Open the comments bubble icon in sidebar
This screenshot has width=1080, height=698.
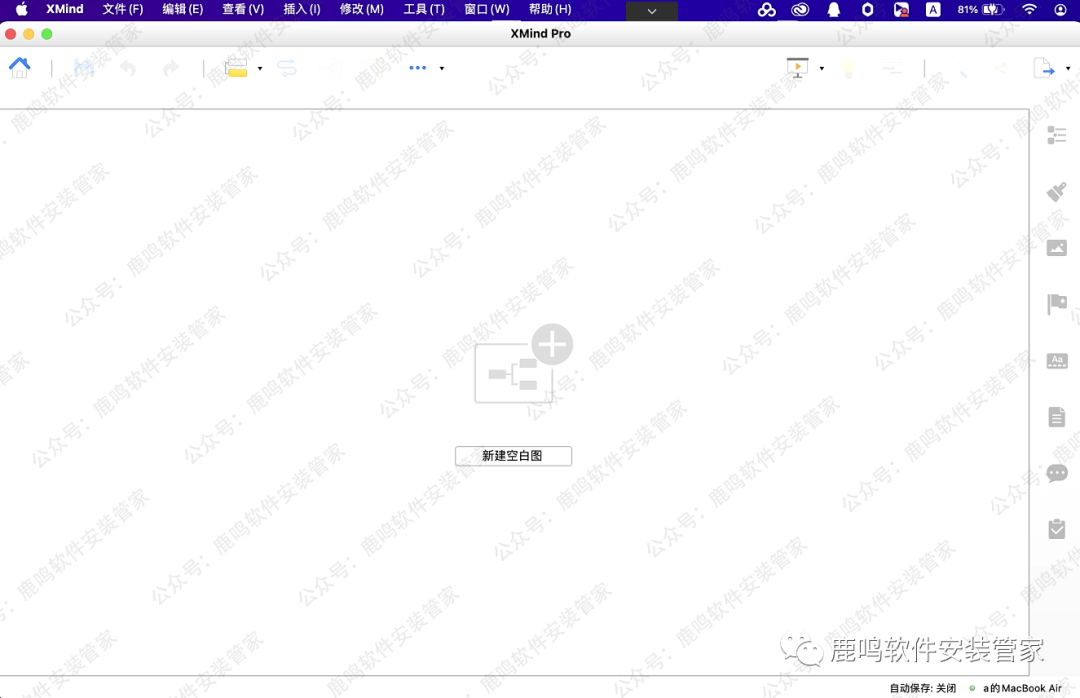pyautogui.click(x=1057, y=473)
